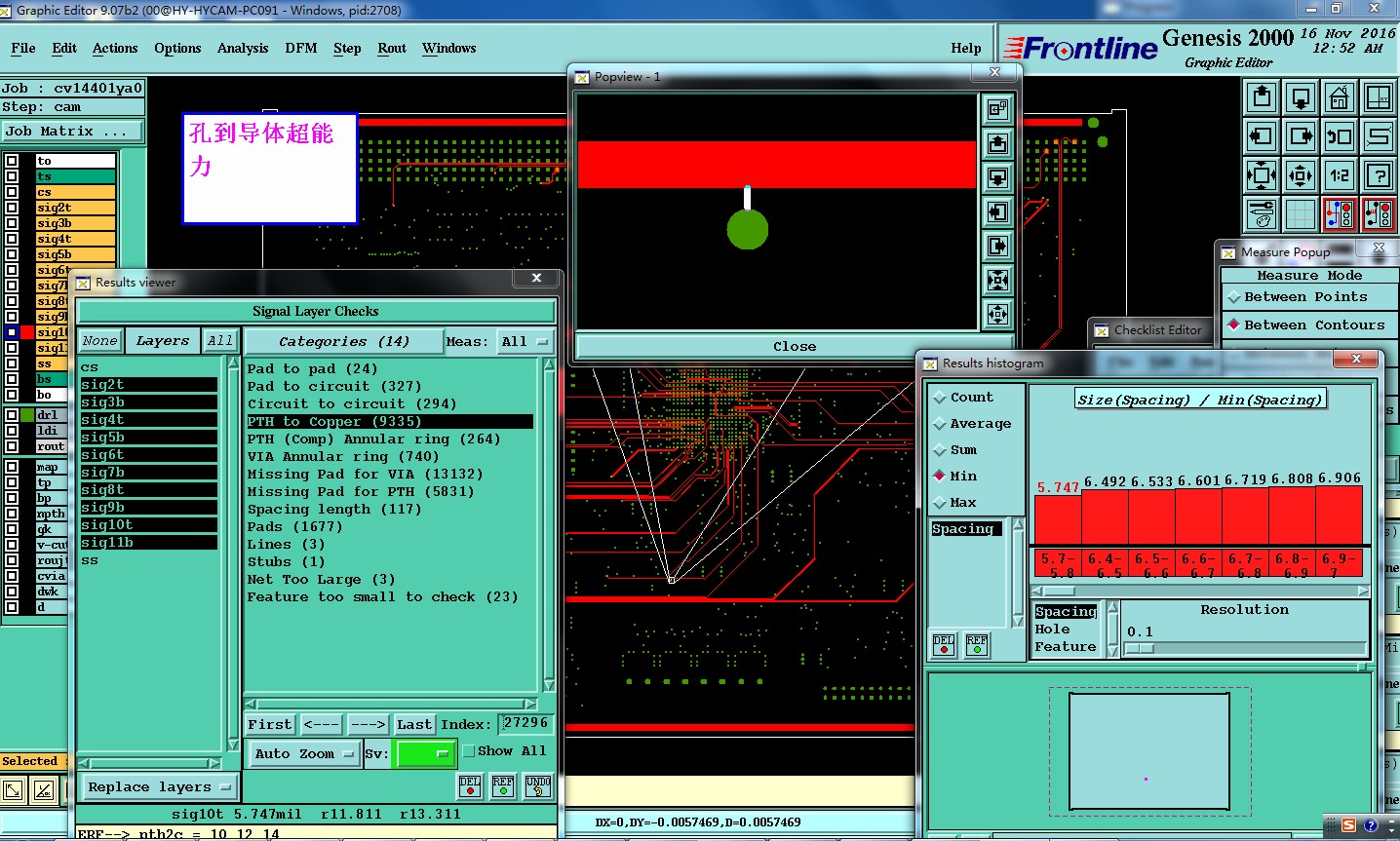Select the Max radio option in histogram

click(940, 503)
